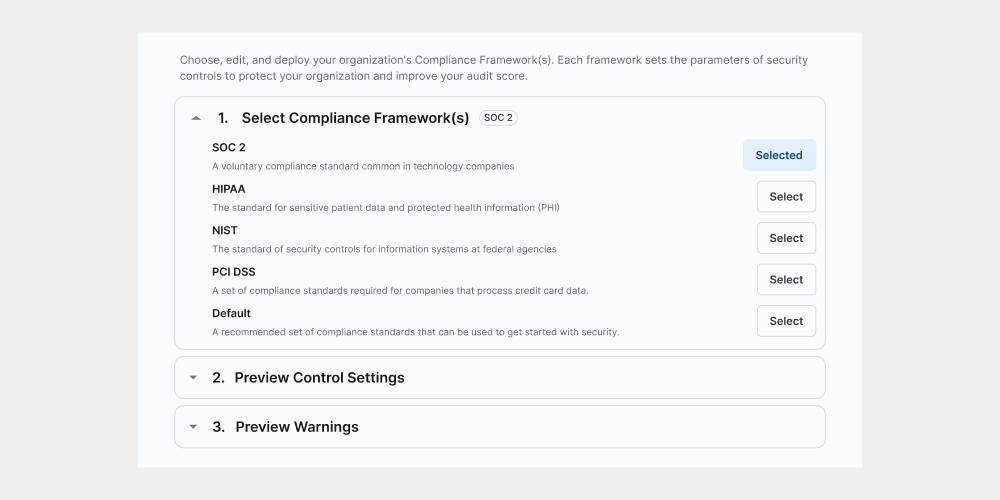Expand the Preview Control Settings arrow
1000x500 pixels.
(x=193, y=378)
